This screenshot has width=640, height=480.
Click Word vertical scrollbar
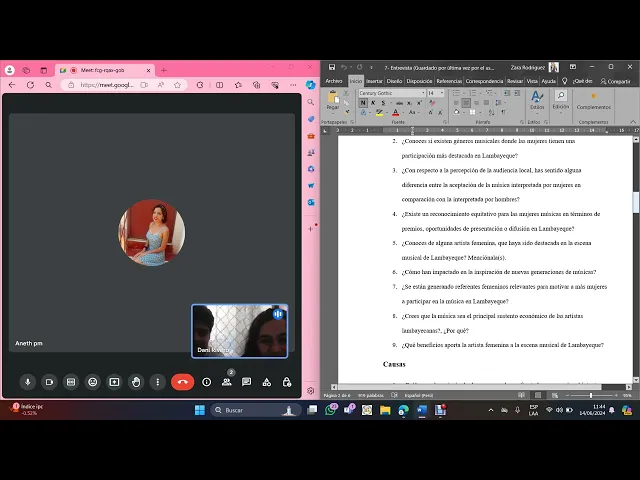click(636, 261)
